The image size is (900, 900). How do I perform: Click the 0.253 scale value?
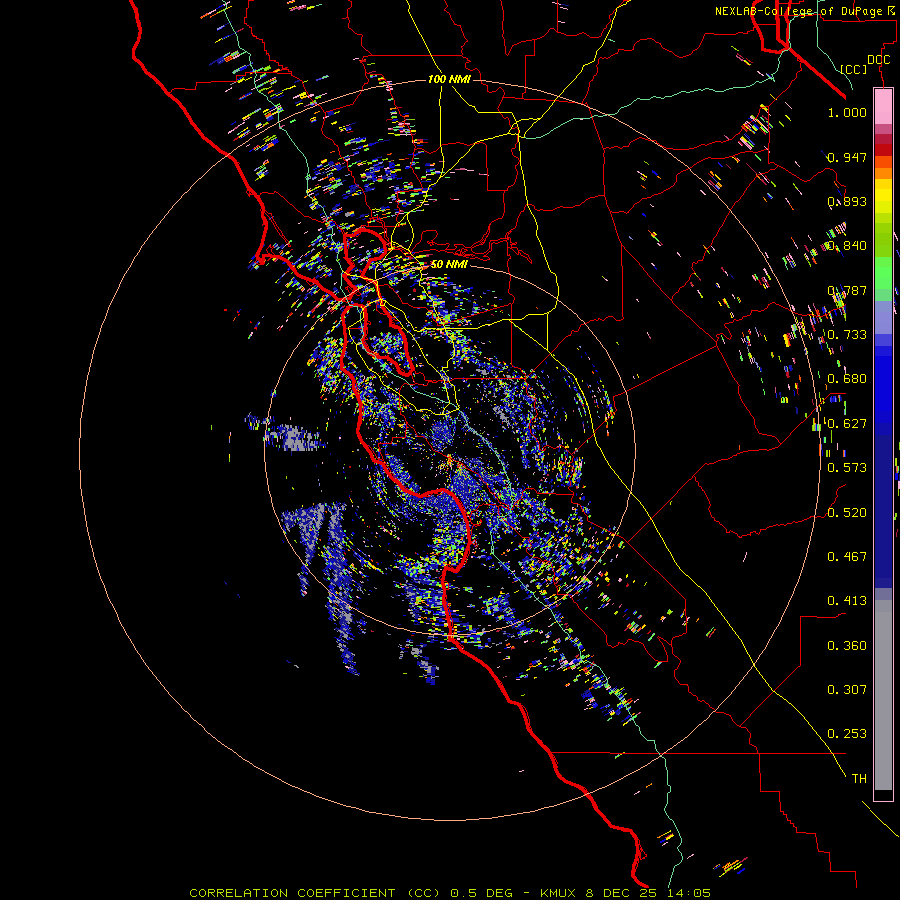point(847,734)
